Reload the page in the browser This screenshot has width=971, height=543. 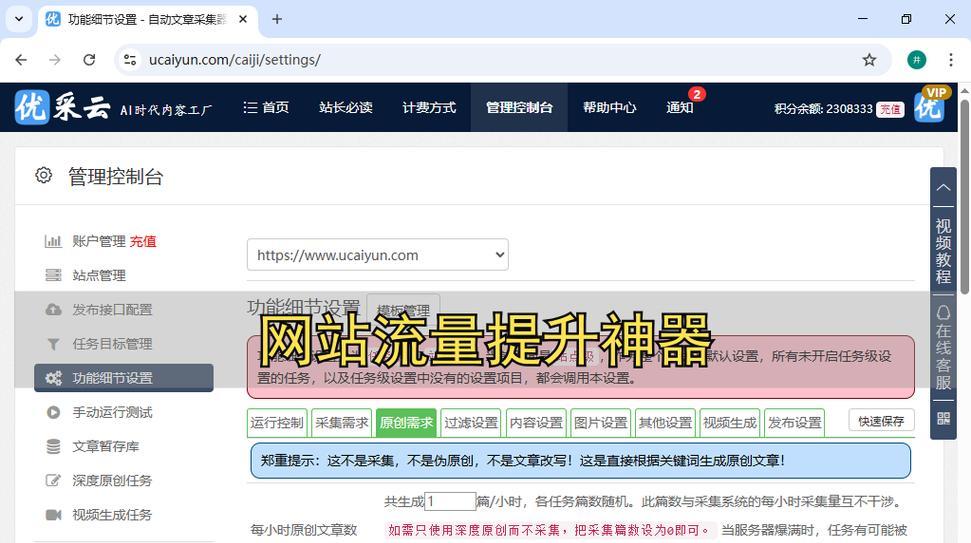(89, 59)
